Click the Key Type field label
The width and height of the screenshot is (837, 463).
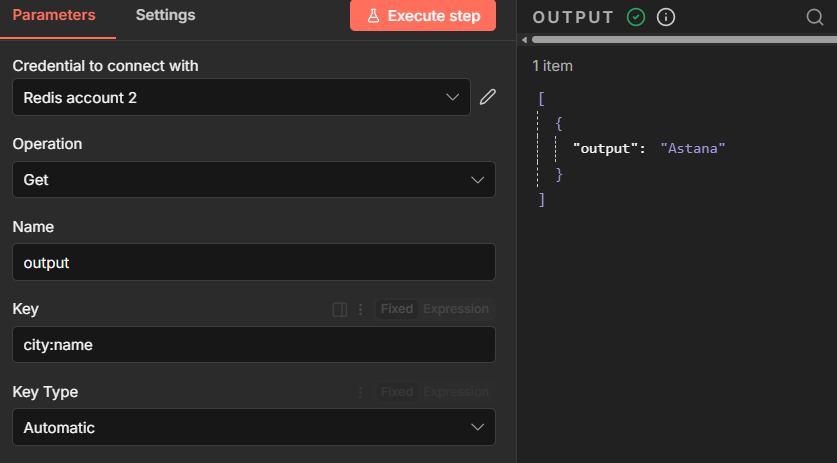45,392
